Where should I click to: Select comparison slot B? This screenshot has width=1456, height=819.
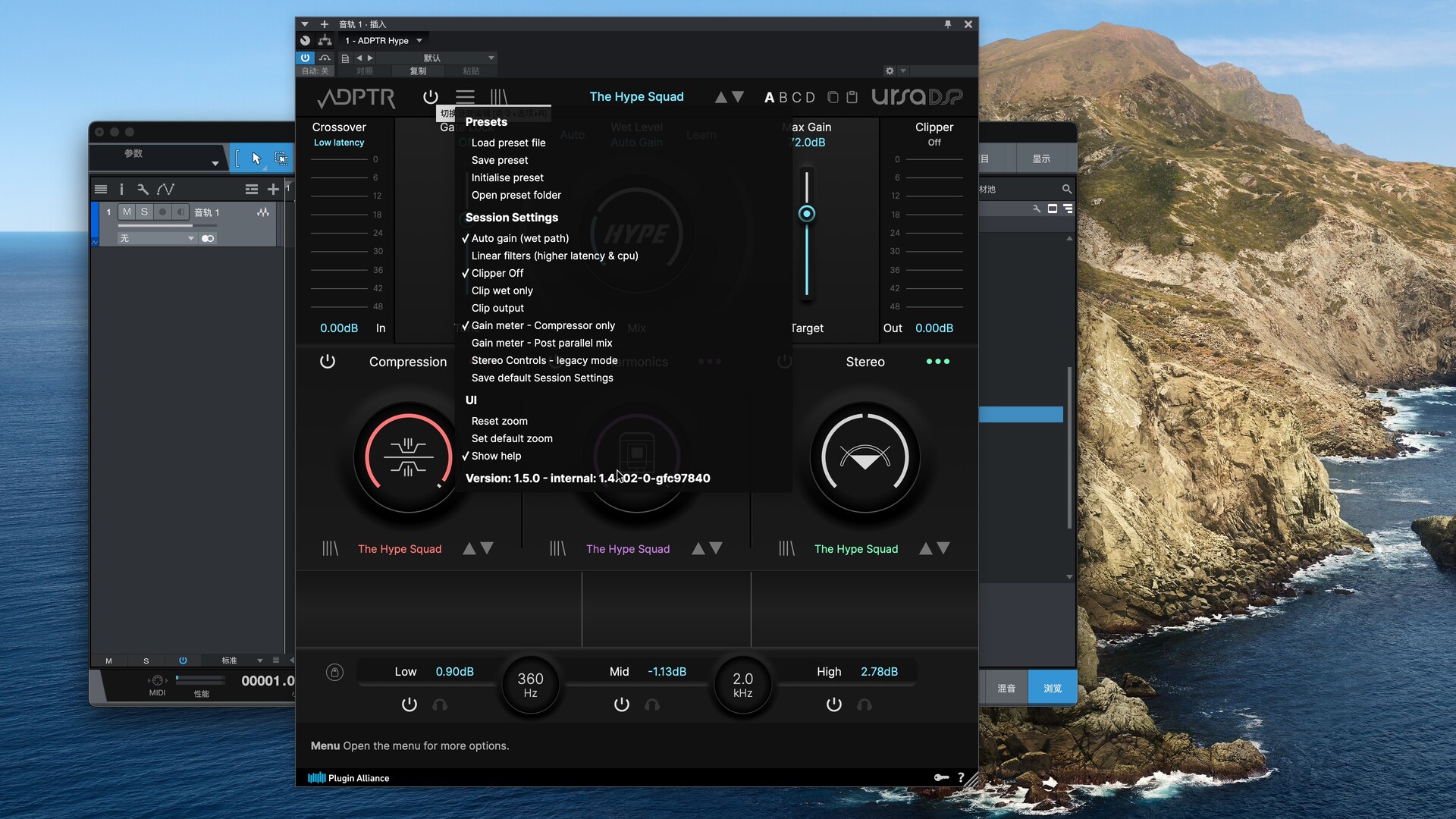click(x=783, y=97)
